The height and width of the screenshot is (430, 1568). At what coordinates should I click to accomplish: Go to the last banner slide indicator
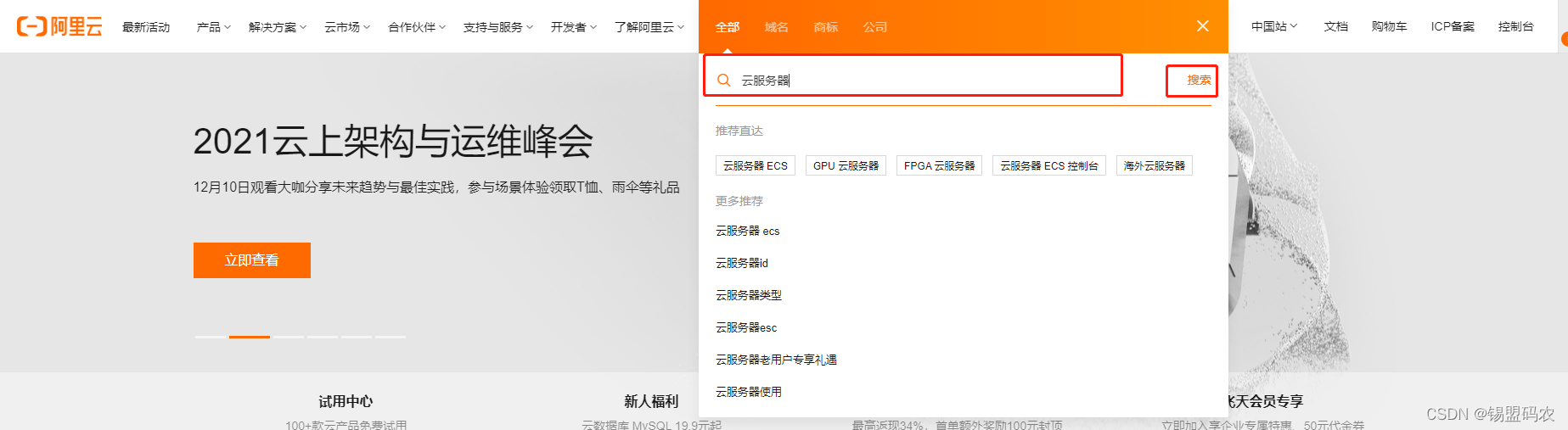pyautogui.click(x=391, y=337)
